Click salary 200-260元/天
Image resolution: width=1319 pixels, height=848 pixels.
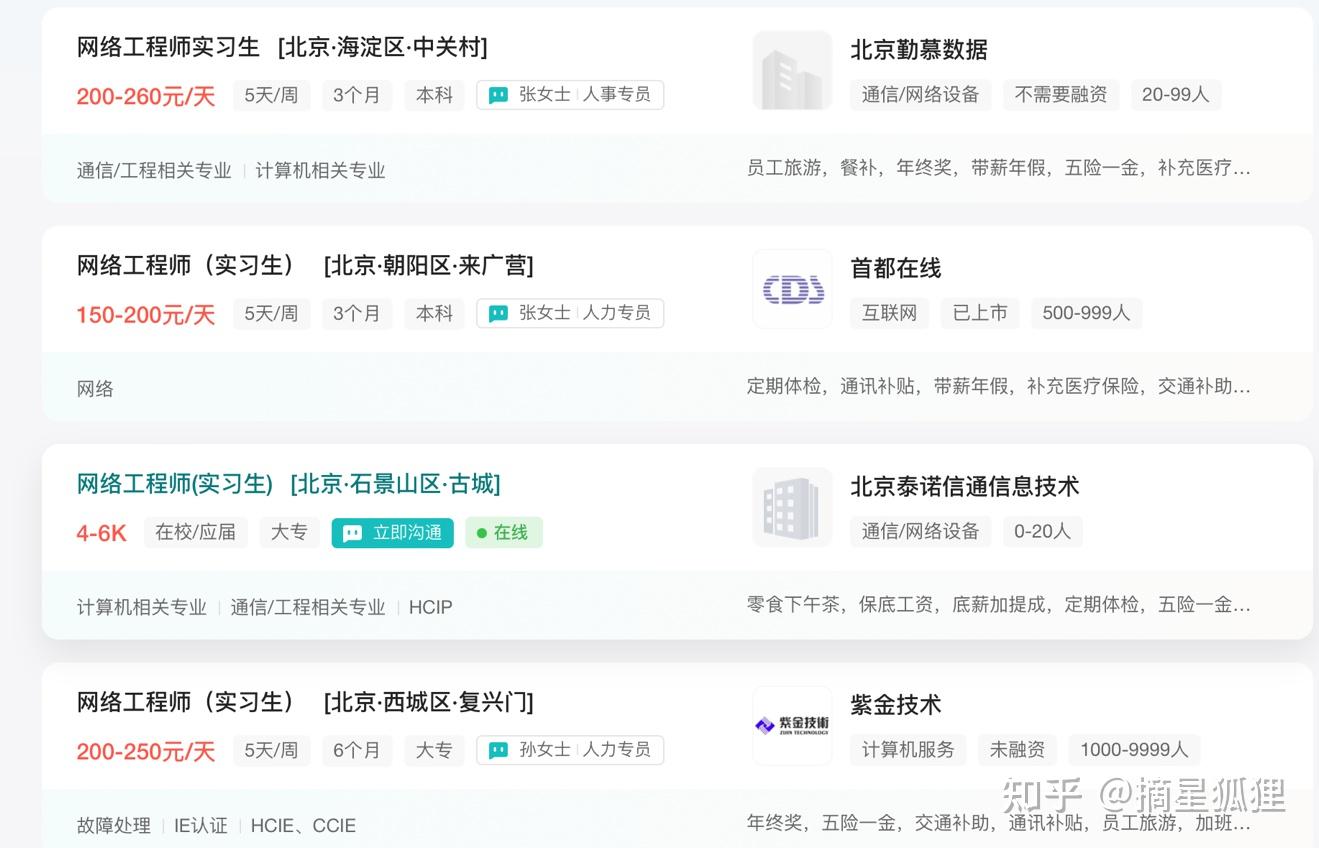click(x=146, y=97)
